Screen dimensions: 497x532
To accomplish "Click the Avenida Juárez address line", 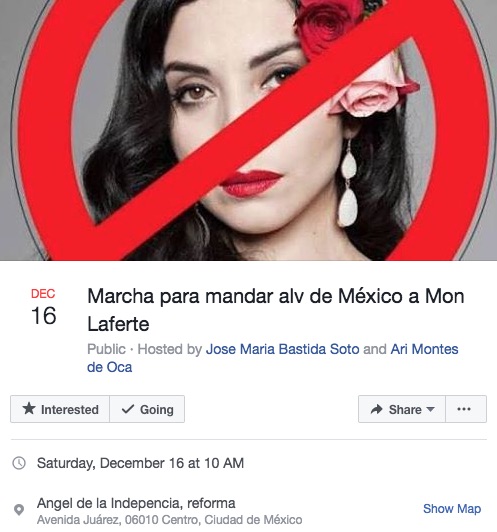I will pos(170,520).
